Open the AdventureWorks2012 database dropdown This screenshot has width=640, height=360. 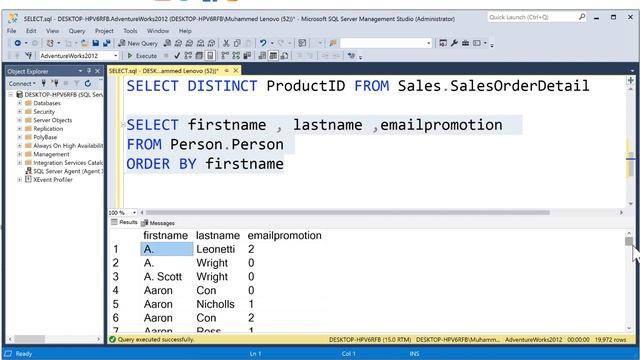116,56
